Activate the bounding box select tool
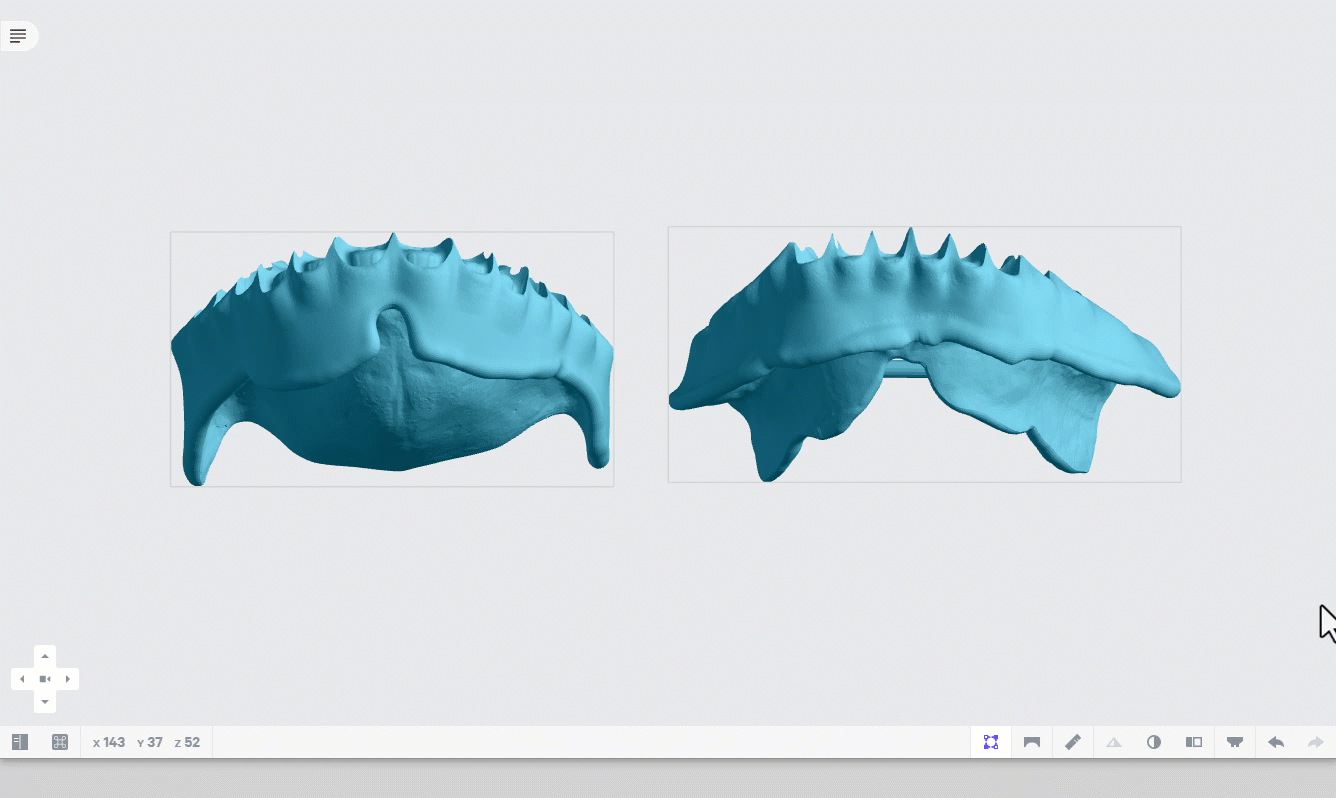Image resolution: width=1336 pixels, height=798 pixels. 991,742
